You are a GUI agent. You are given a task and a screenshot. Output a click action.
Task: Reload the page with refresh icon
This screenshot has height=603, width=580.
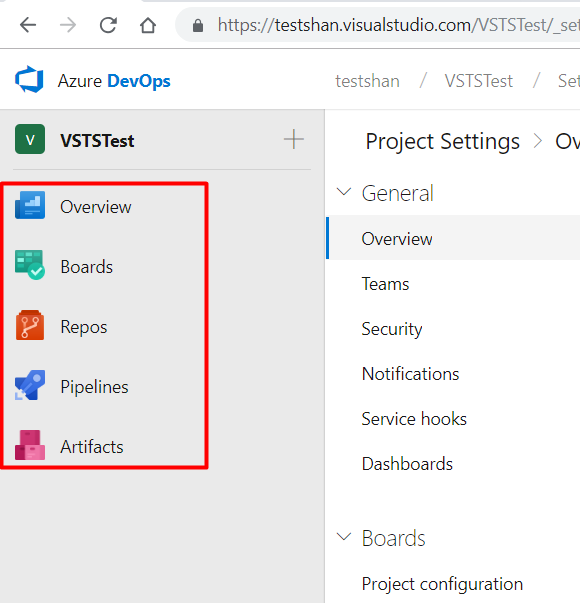pos(108,26)
